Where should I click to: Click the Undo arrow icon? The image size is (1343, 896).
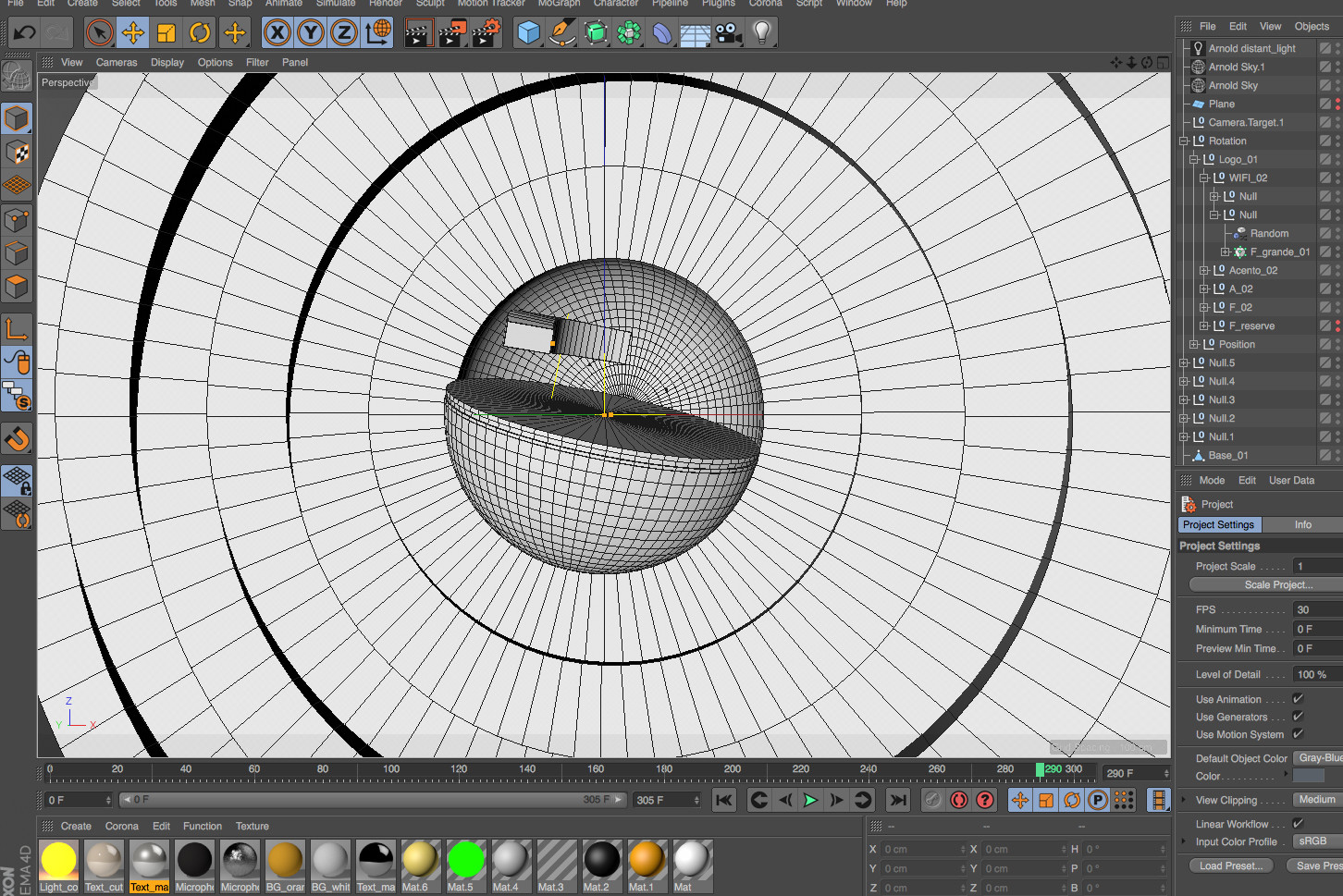tap(25, 33)
